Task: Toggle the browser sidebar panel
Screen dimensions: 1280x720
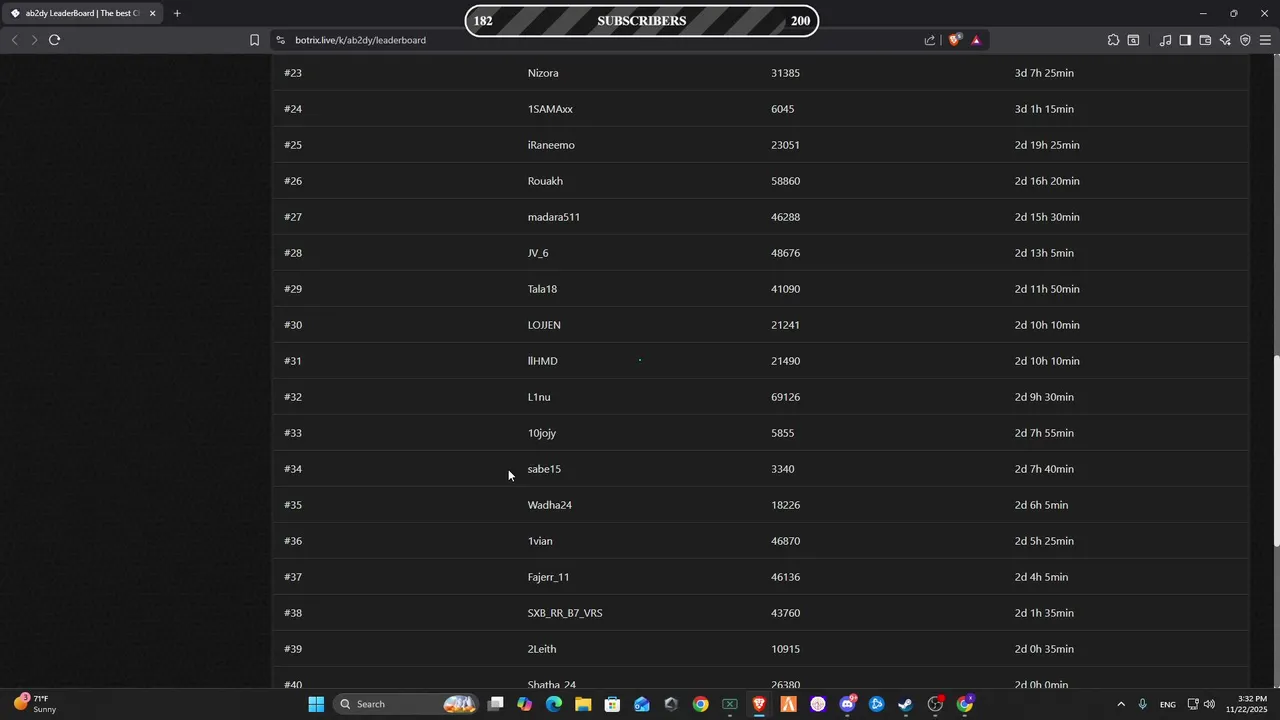Action: [x=1185, y=40]
